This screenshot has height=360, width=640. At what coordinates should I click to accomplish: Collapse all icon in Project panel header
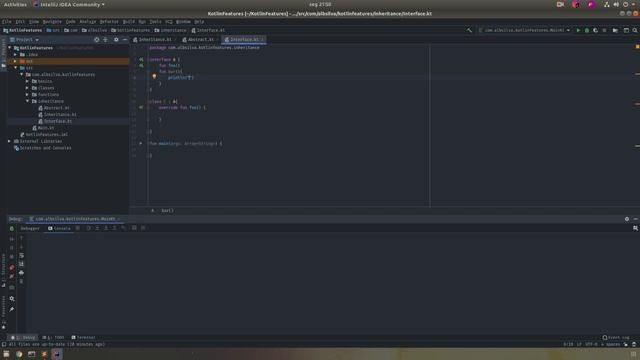106,40
